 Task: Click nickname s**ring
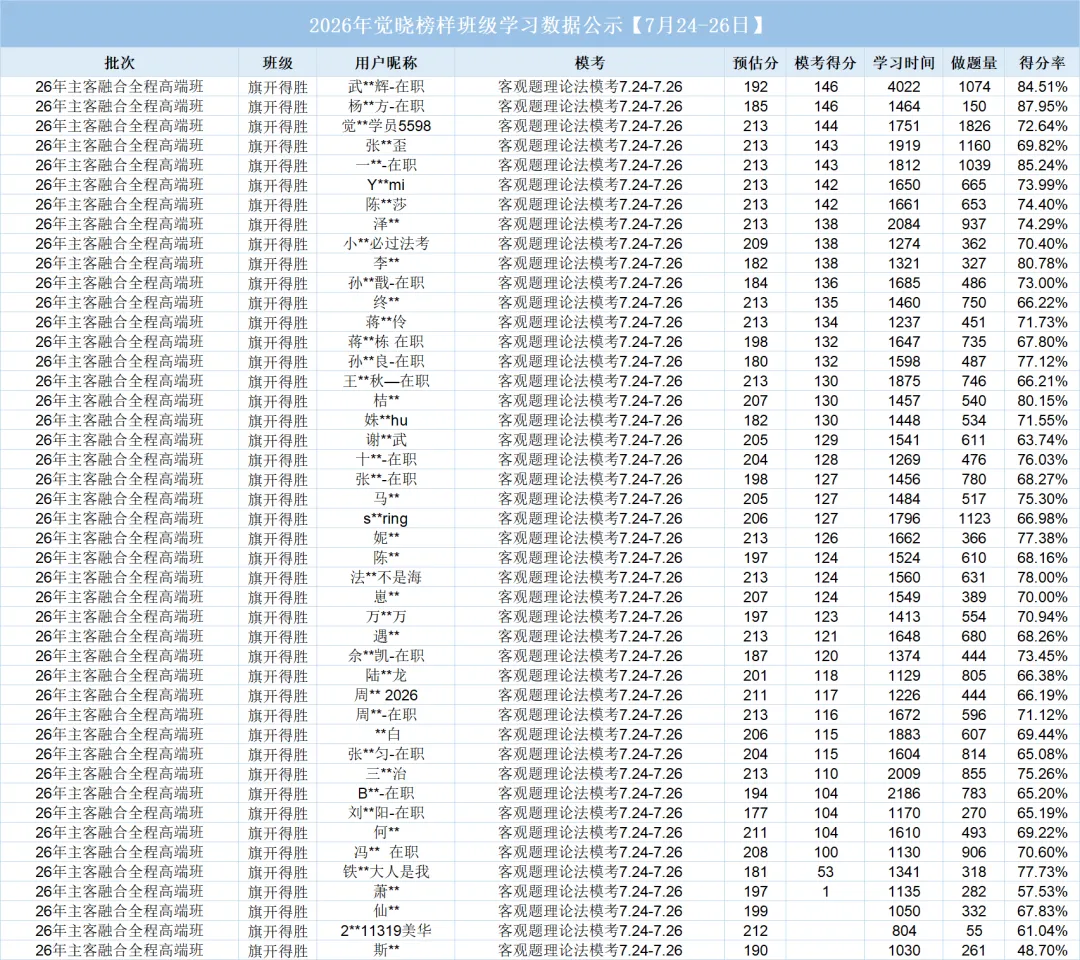tap(386, 519)
